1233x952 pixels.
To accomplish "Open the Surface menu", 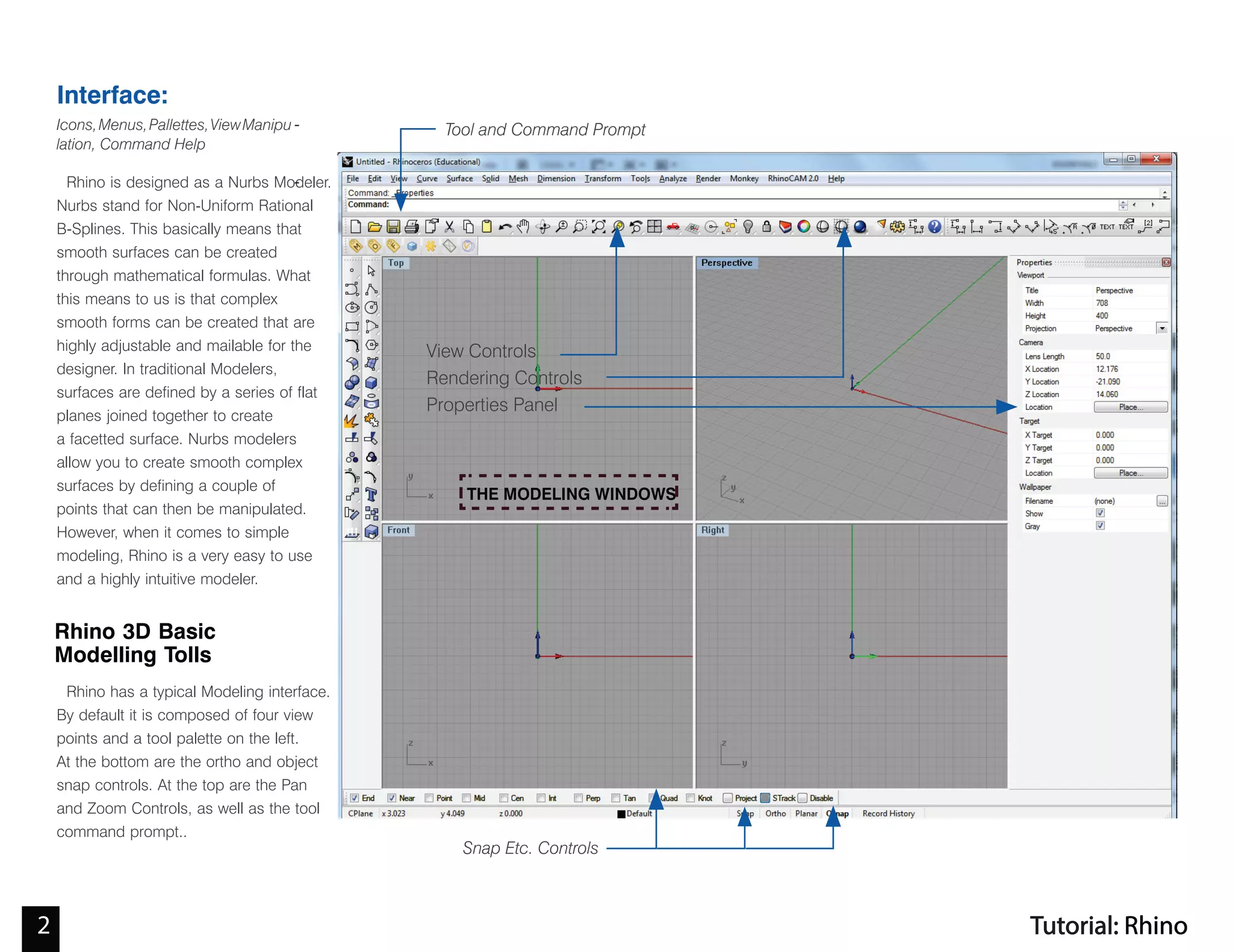I will (x=459, y=179).
